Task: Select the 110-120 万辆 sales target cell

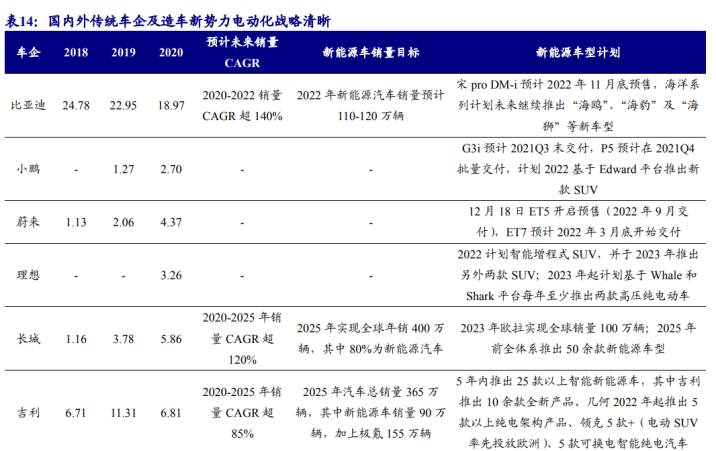Action: pos(371,105)
